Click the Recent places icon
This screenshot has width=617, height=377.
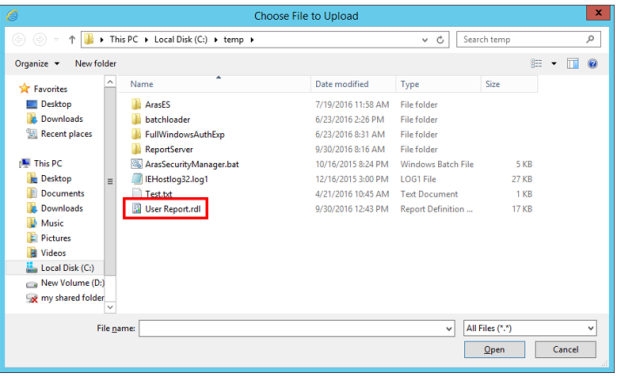click(x=31, y=134)
